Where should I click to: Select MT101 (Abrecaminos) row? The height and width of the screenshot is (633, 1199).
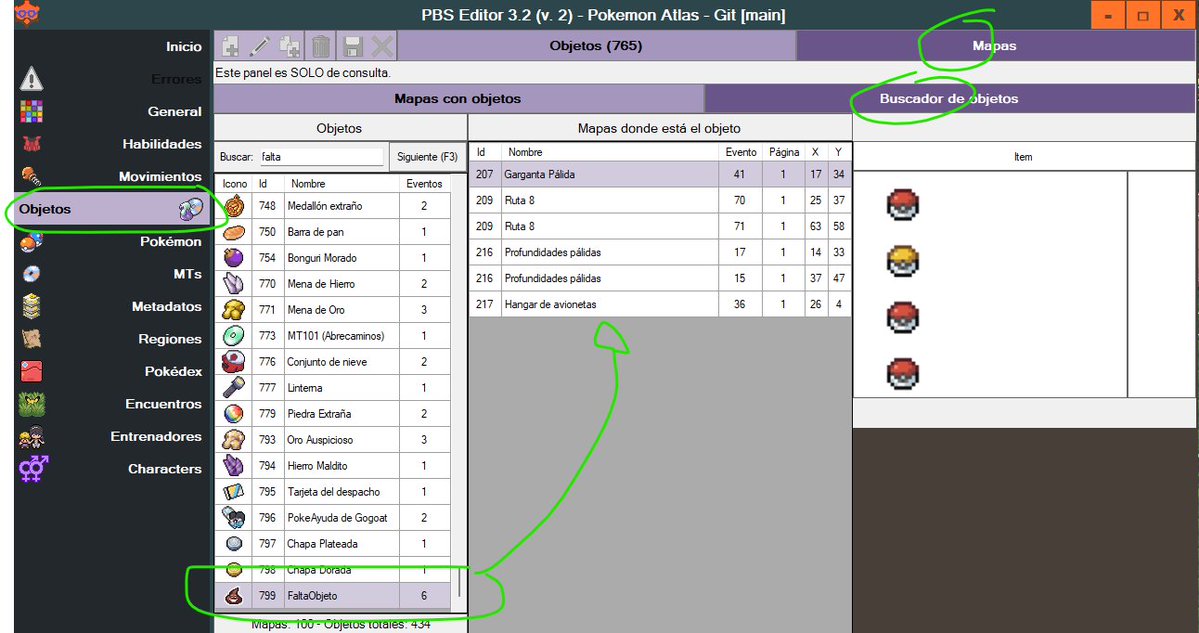tap(333, 336)
